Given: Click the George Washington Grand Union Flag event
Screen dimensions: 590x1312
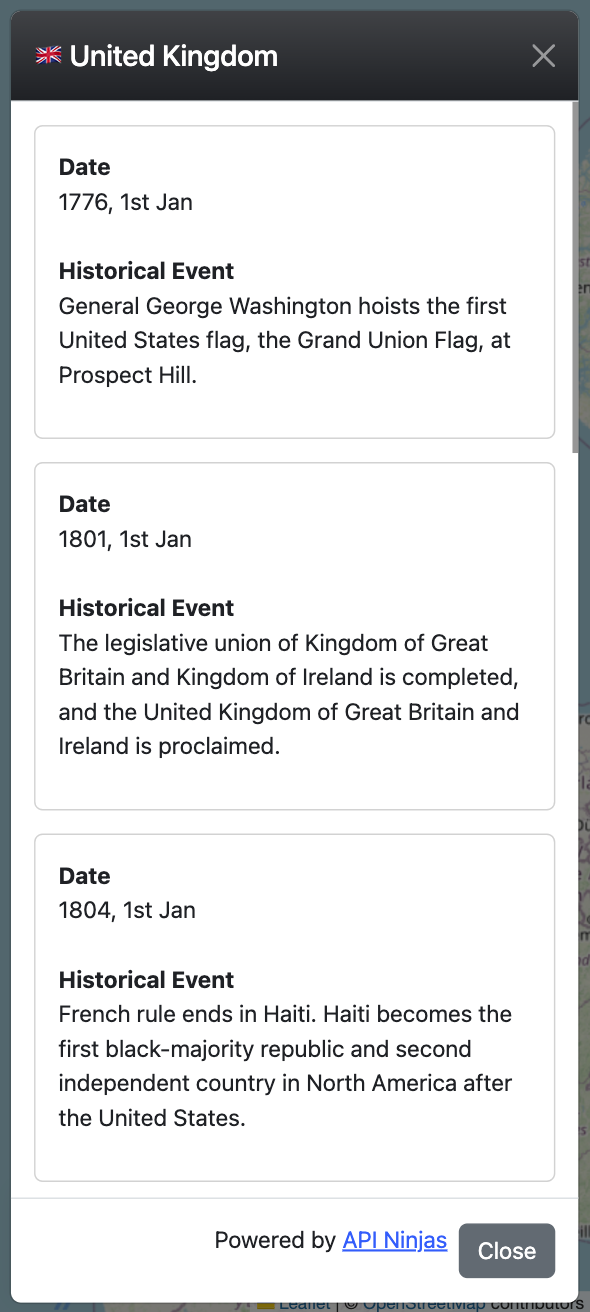Looking at the screenshot, I should tap(285, 340).
